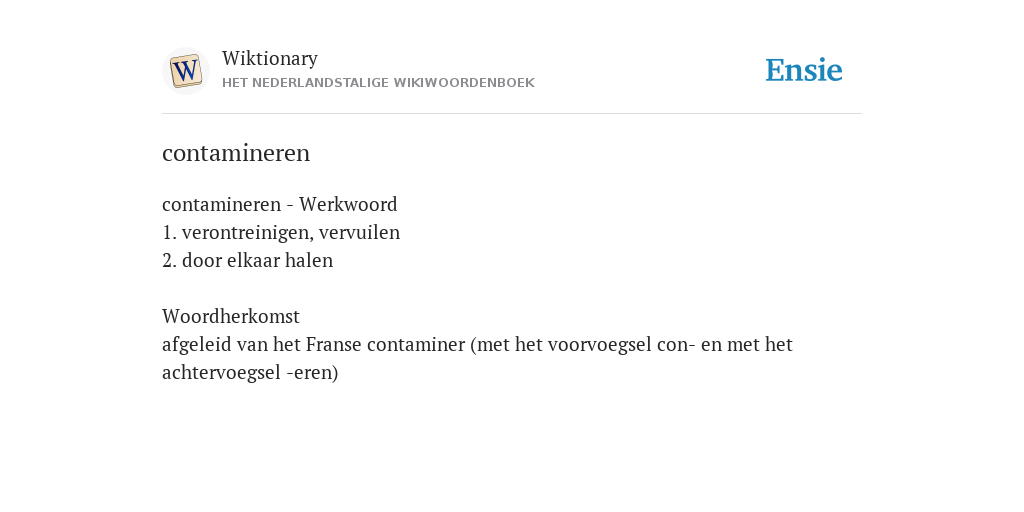Click the horizontal divider under the header

[512, 114]
